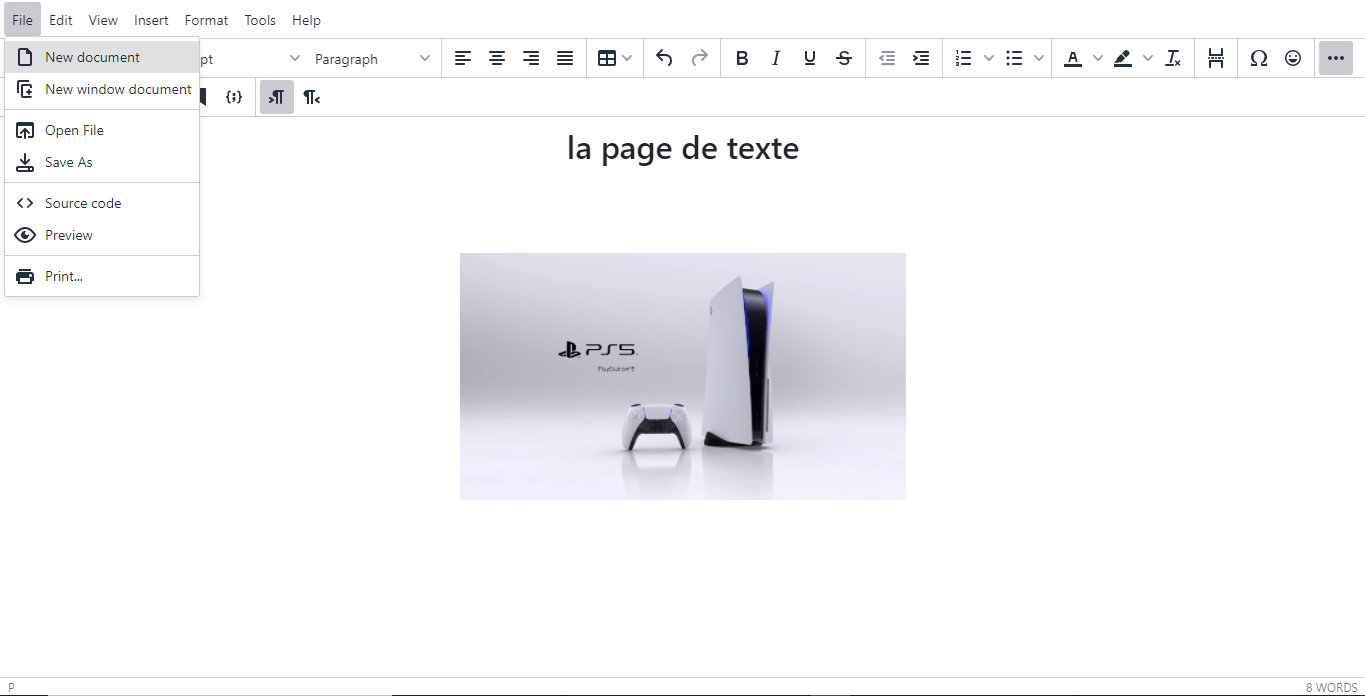
Task: Apply the text color
Action: [1073, 58]
